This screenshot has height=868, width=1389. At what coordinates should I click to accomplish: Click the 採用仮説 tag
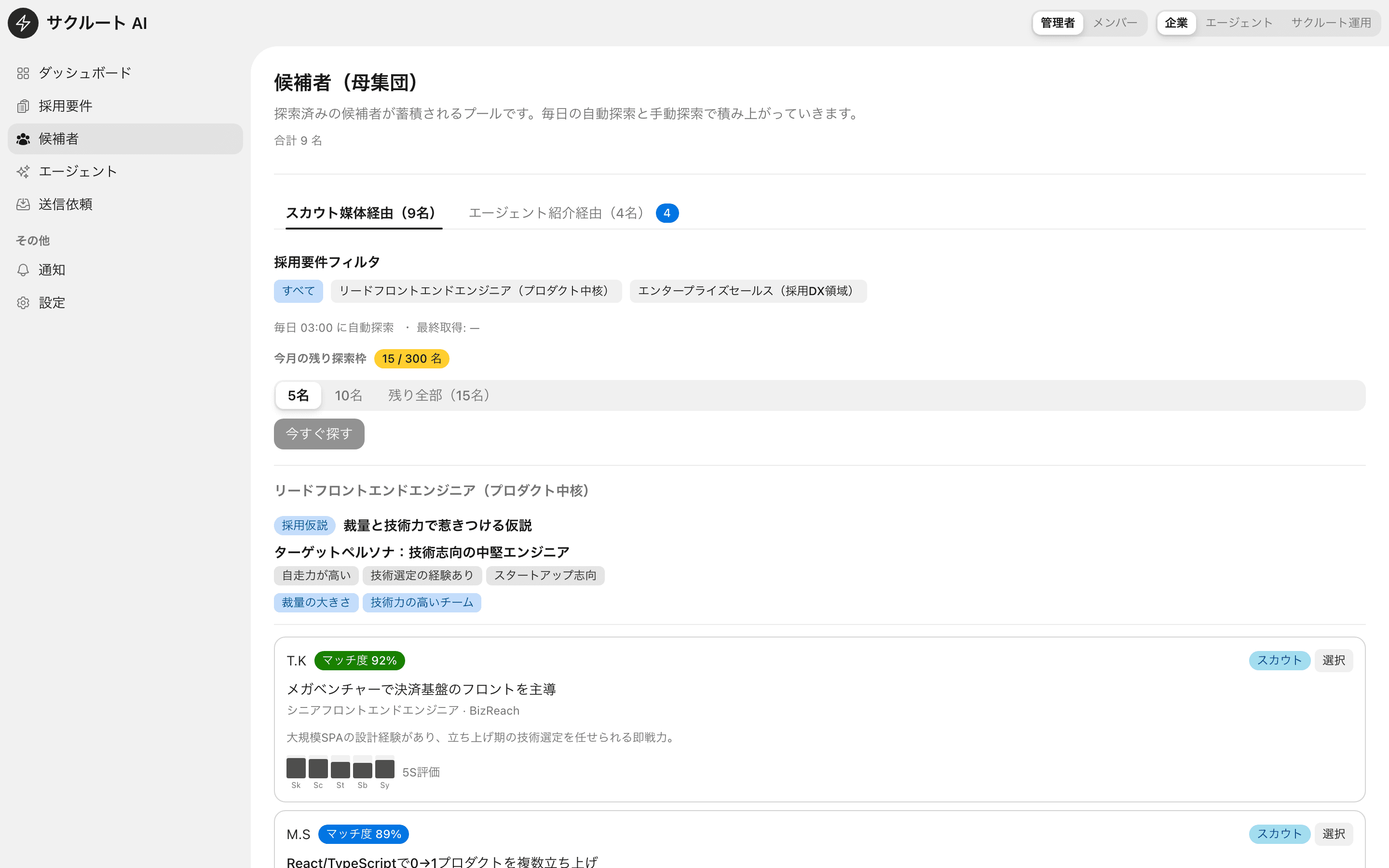pos(305,525)
